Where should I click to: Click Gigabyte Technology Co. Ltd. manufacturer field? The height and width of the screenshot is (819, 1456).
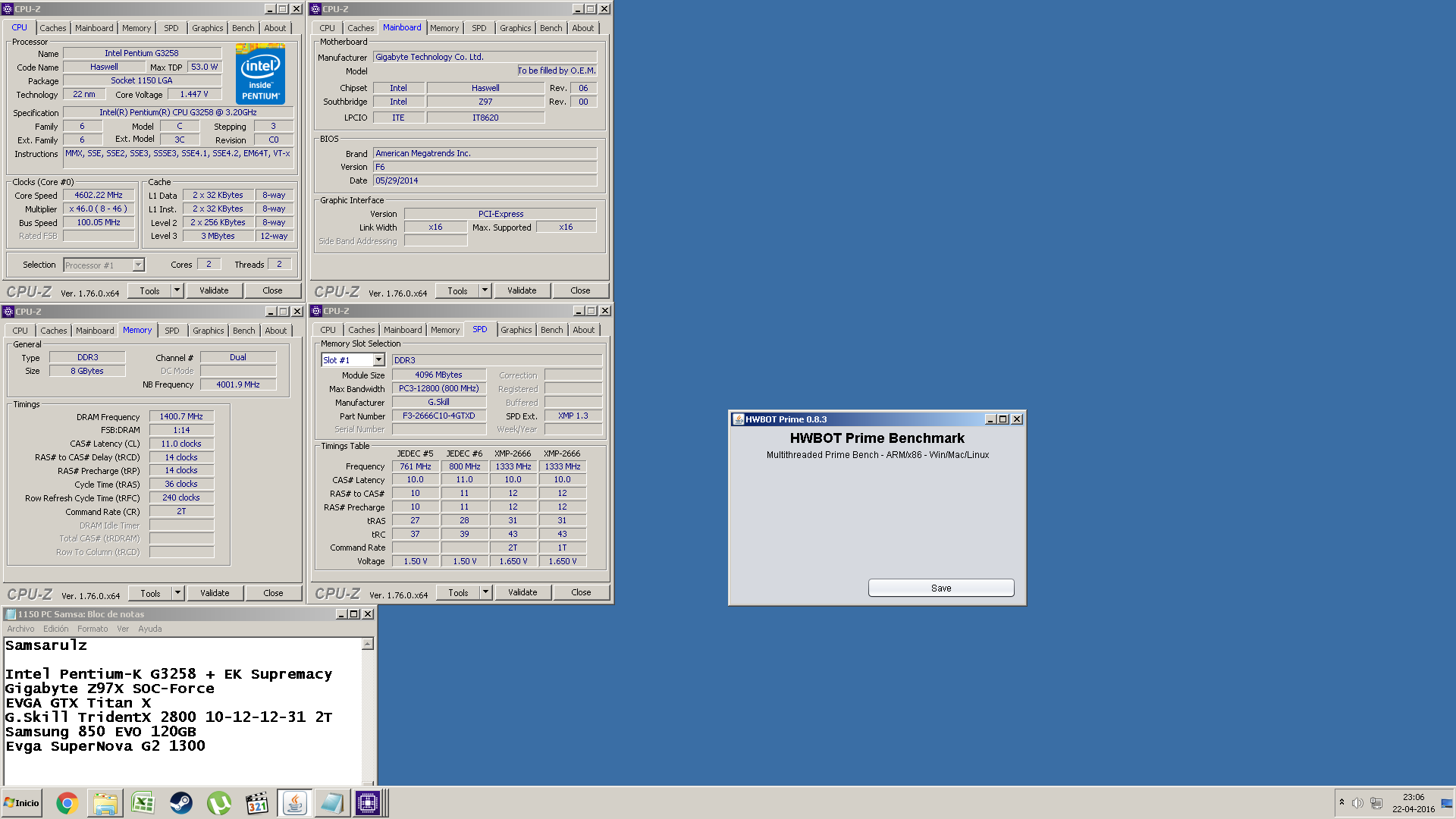point(485,57)
